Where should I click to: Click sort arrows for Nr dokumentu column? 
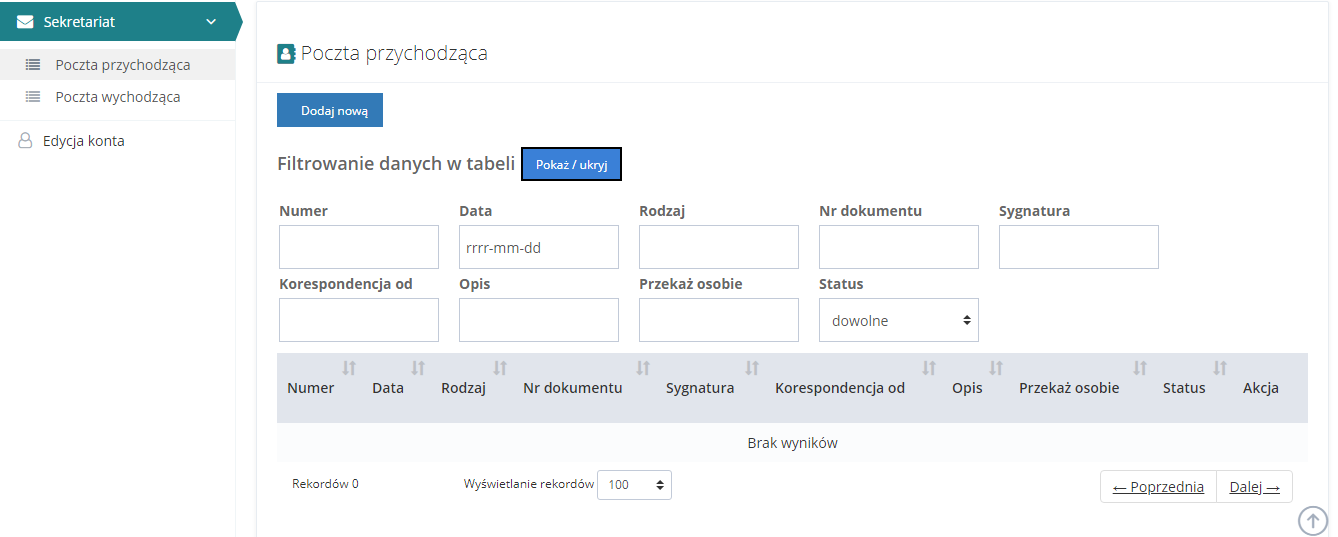[643, 368]
